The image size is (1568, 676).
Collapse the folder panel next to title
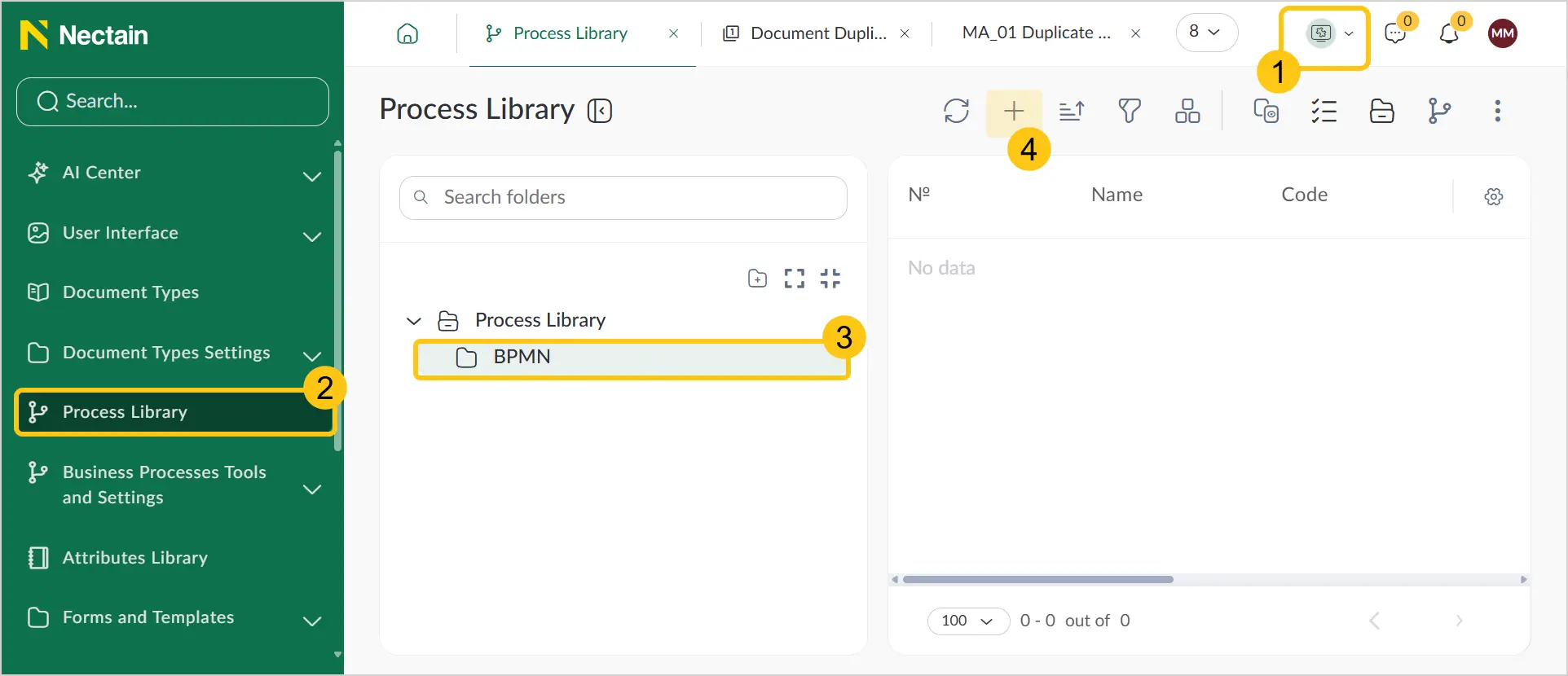600,111
